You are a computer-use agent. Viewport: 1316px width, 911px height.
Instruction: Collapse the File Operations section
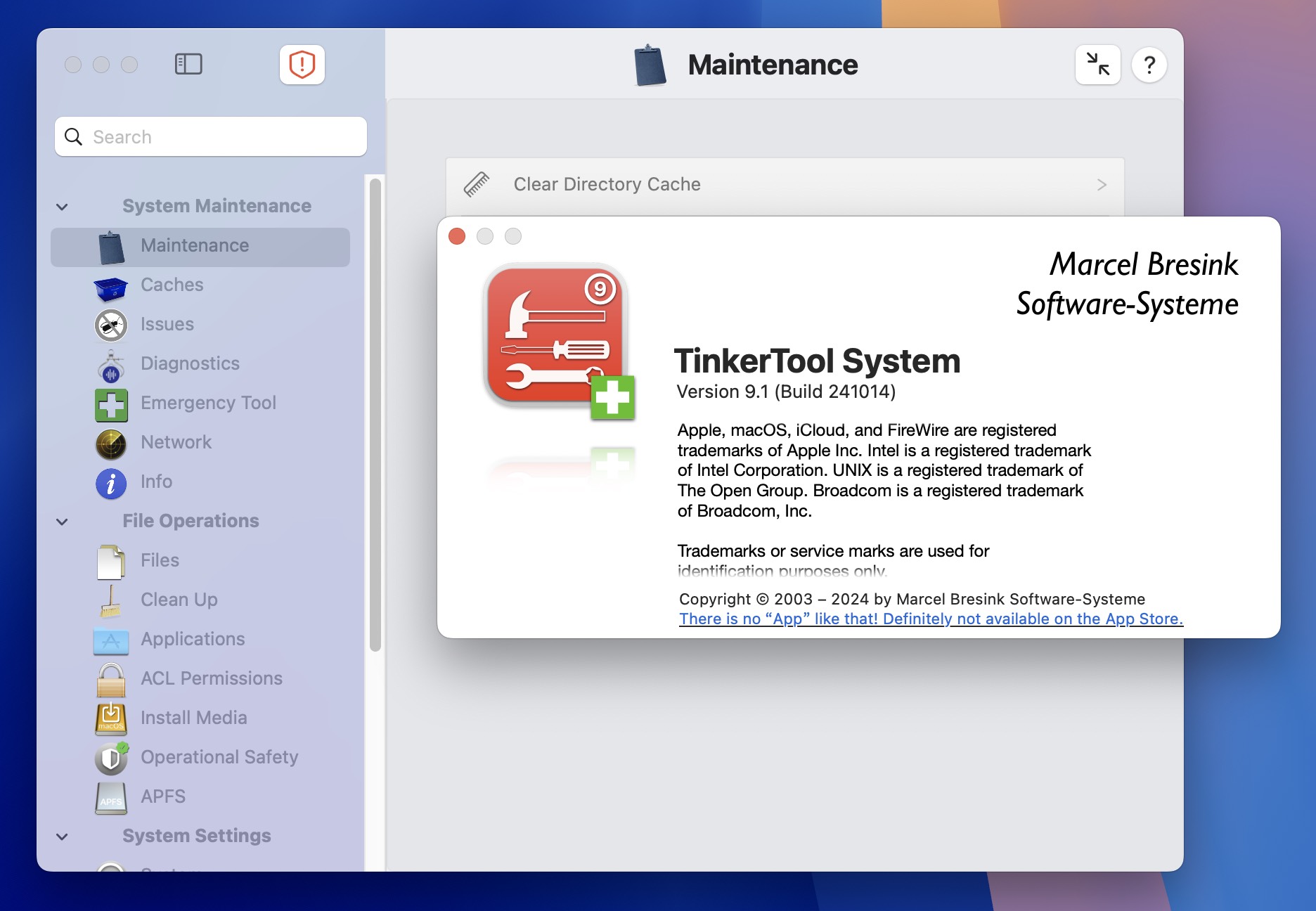pos(62,522)
